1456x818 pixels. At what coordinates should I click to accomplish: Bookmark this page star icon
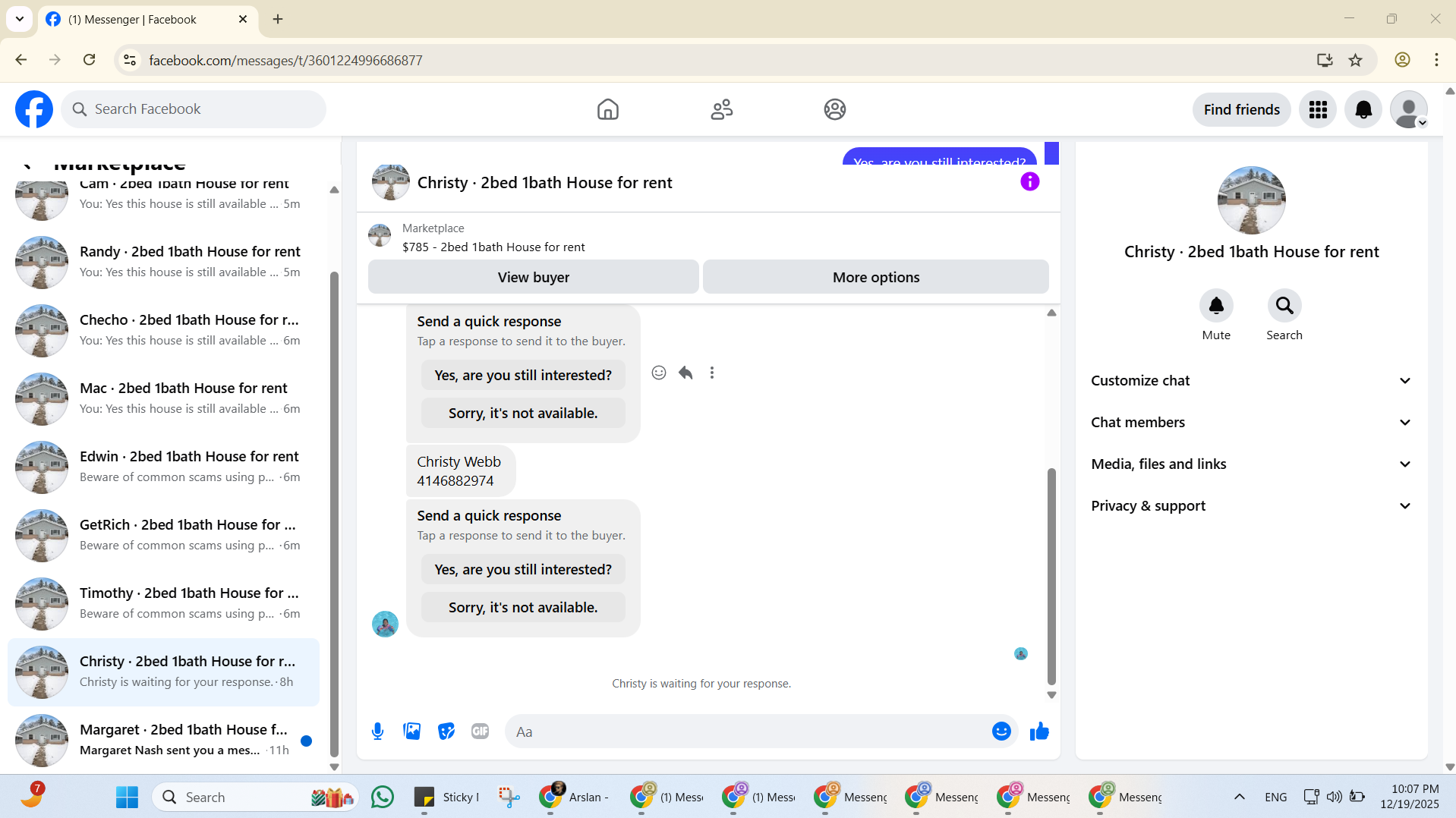pos(1356,60)
